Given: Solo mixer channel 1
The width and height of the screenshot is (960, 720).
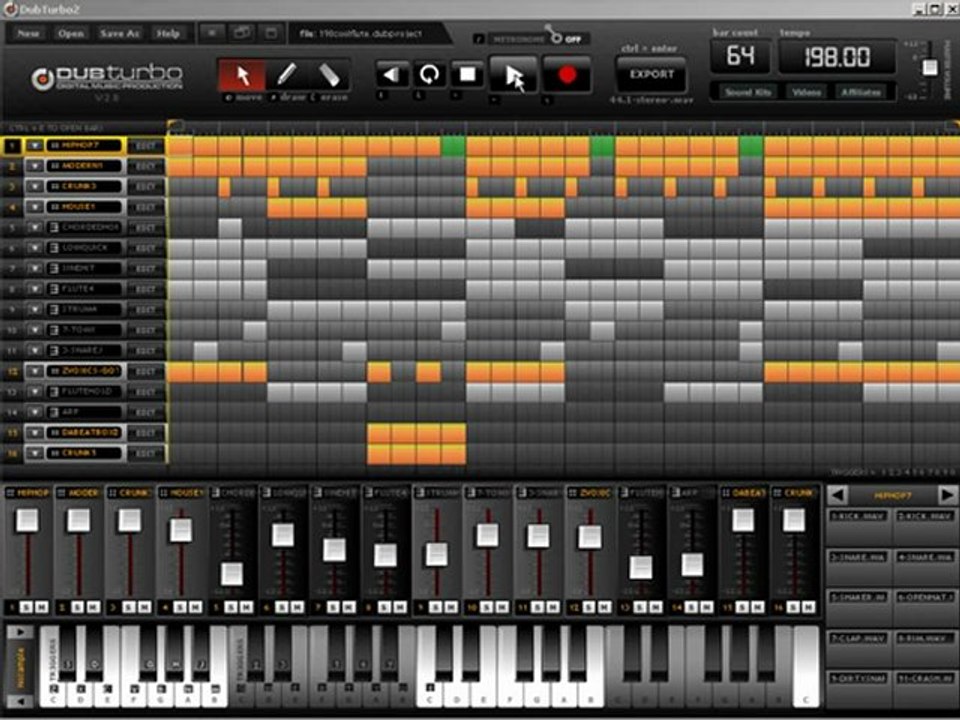Looking at the screenshot, I should click(x=26, y=607).
